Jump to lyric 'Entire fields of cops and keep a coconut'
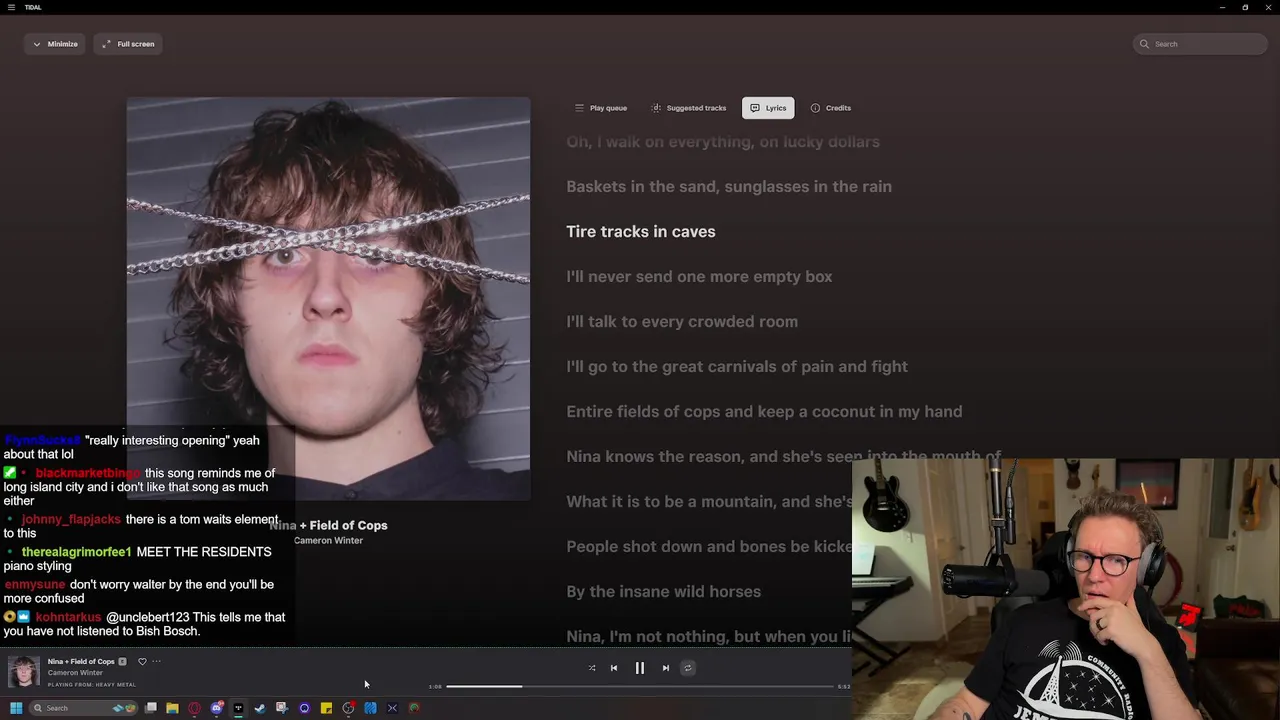1280x720 pixels. (x=764, y=411)
